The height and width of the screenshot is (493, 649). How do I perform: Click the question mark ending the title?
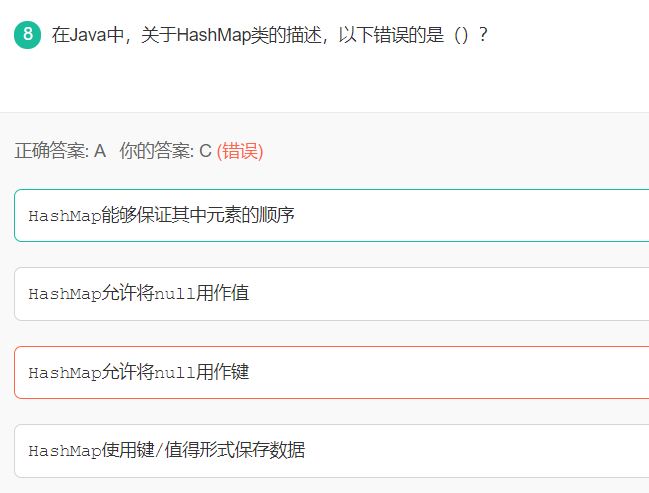pyautogui.click(x=483, y=35)
